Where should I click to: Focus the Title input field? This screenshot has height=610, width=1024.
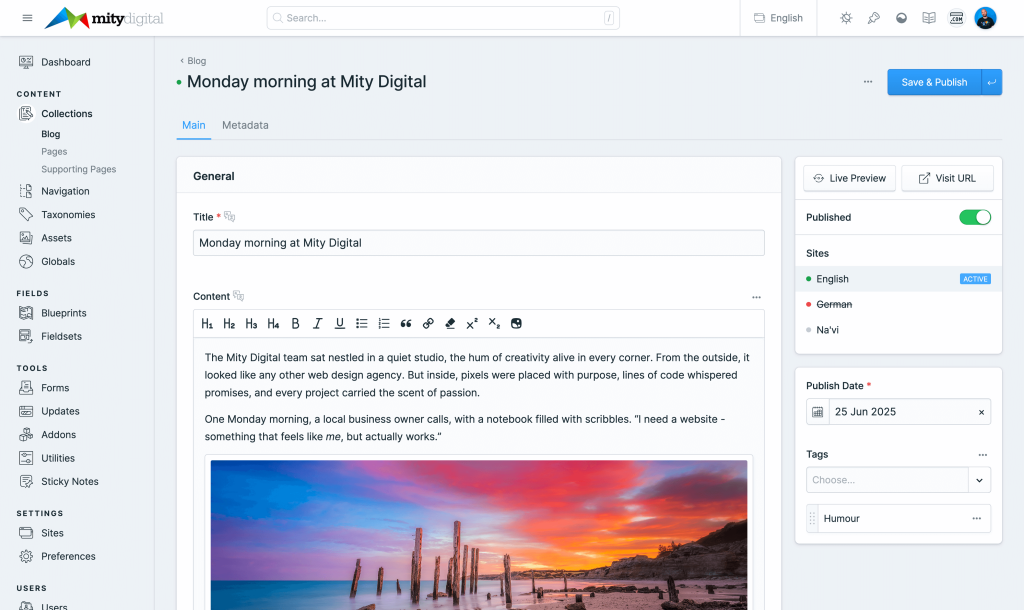479,243
